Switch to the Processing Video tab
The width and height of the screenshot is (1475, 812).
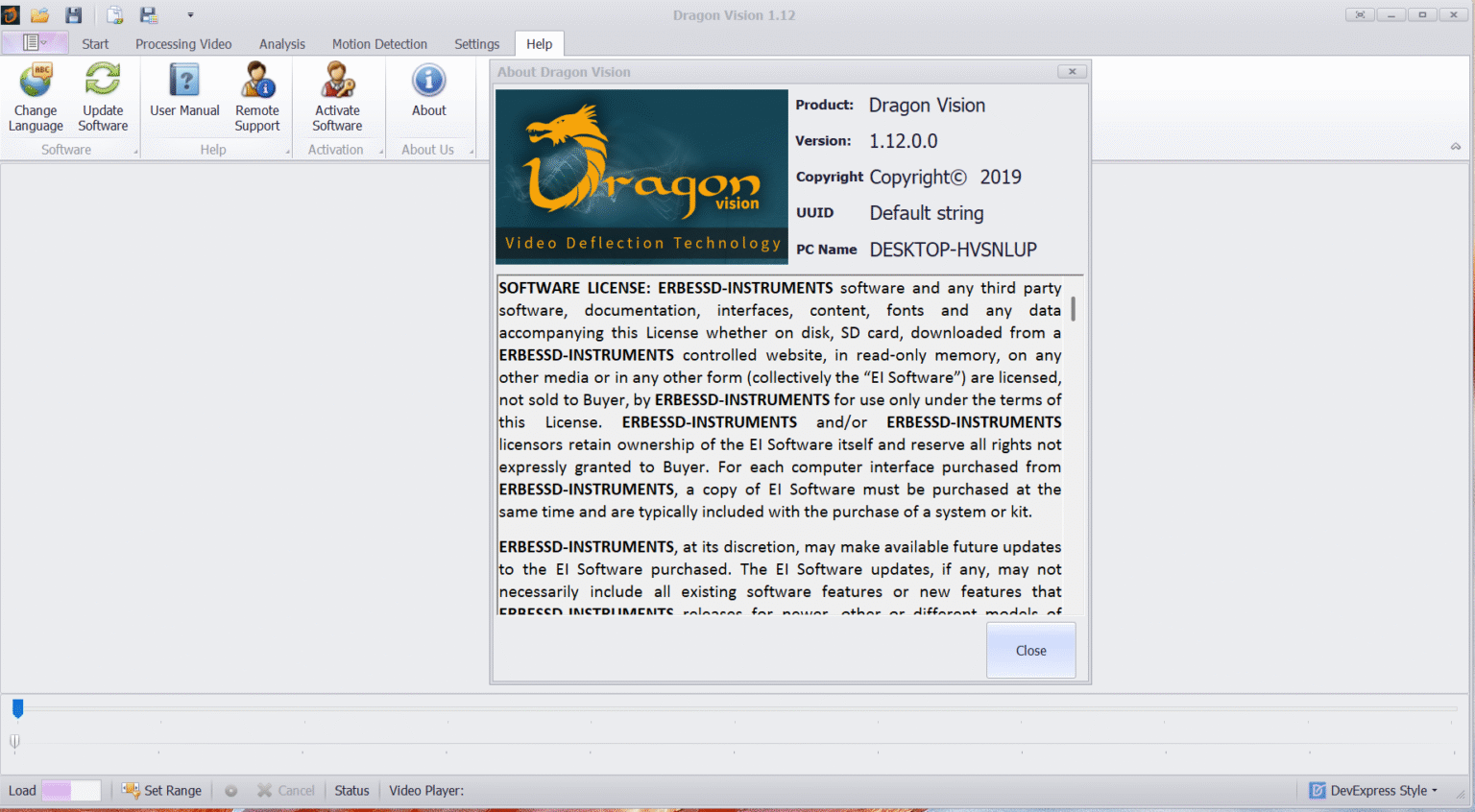pyautogui.click(x=183, y=44)
